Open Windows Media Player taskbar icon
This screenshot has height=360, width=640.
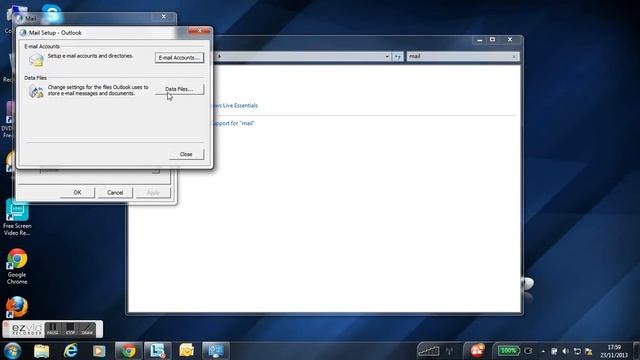pyautogui.click(x=99, y=351)
